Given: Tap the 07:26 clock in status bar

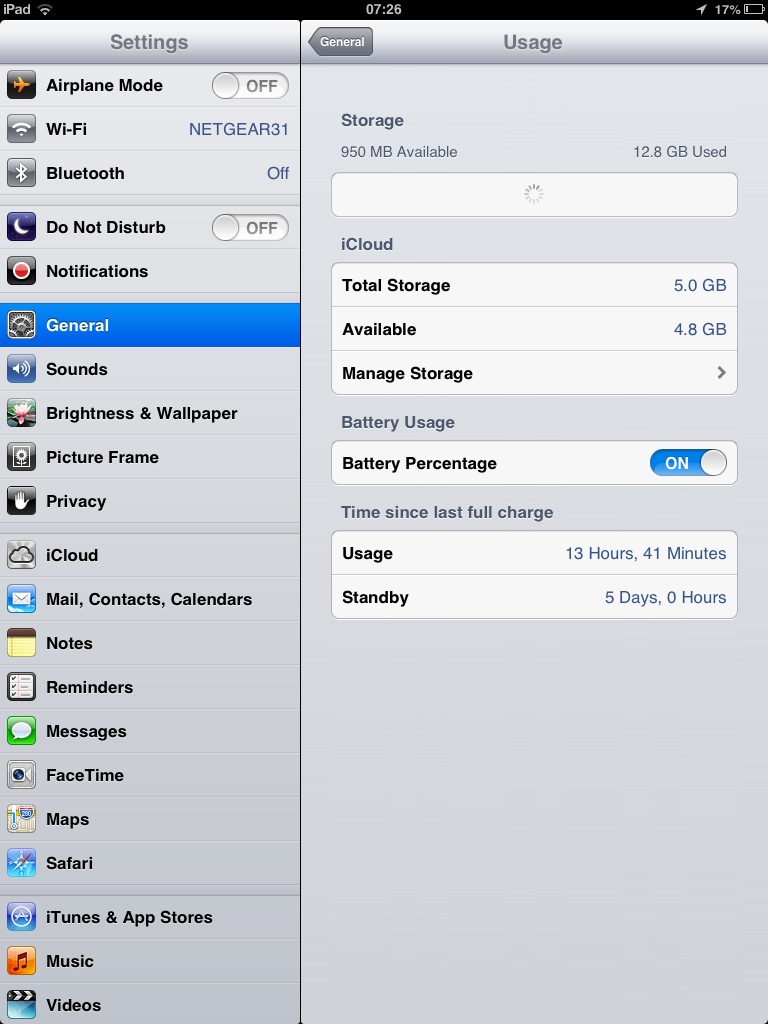Looking at the screenshot, I should 383,9.
